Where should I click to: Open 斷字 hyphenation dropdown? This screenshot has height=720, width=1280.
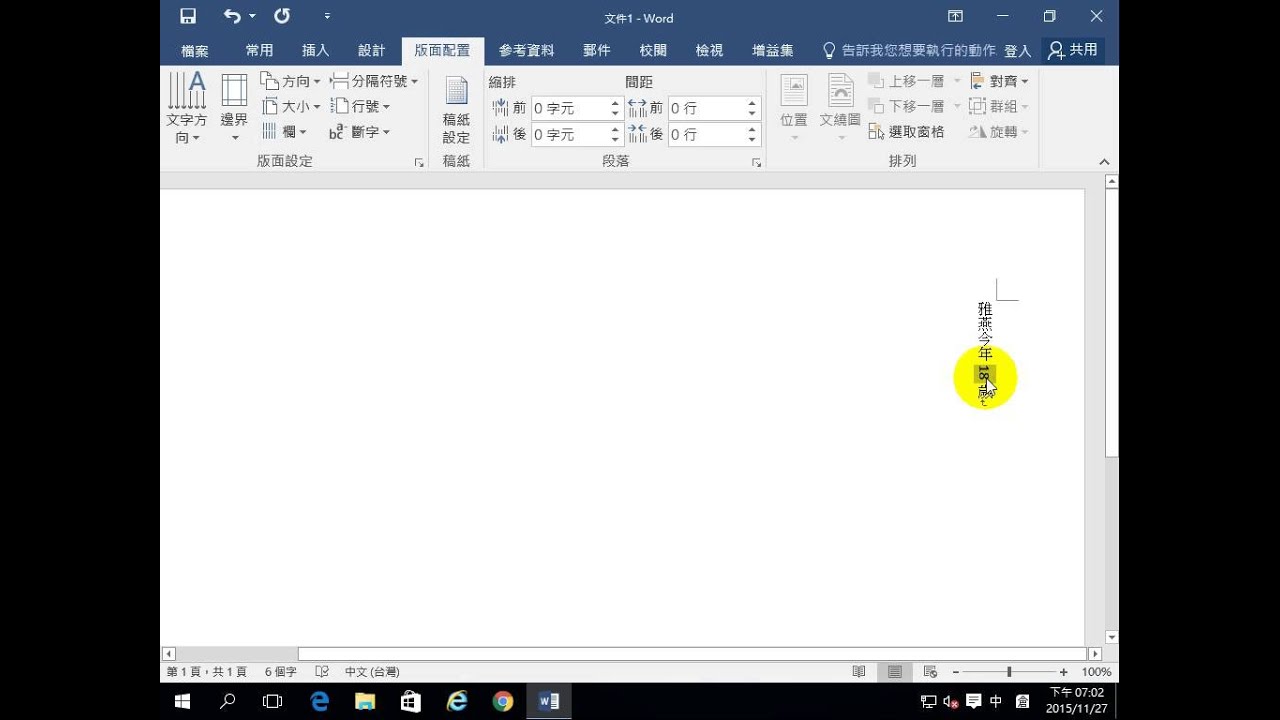tap(360, 131)
